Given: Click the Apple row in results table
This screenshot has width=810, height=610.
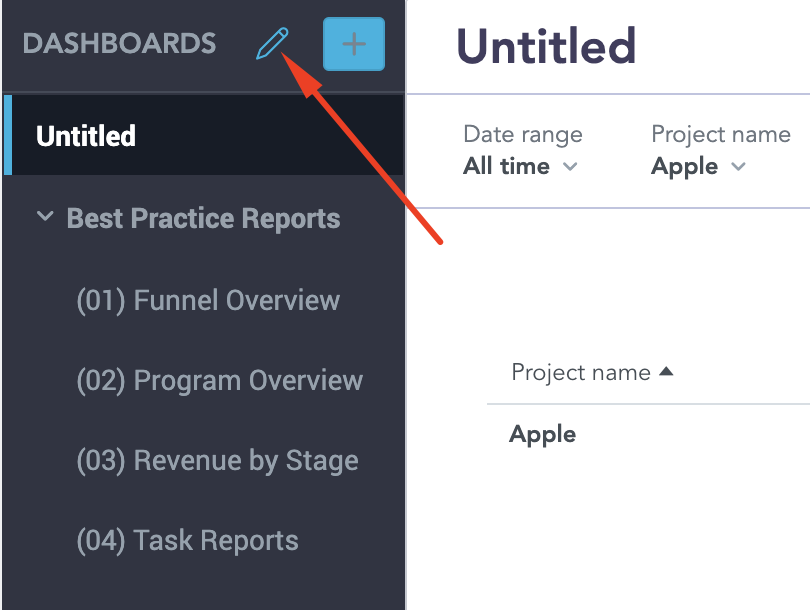Looking at the screenshot, I should point(542,434).
